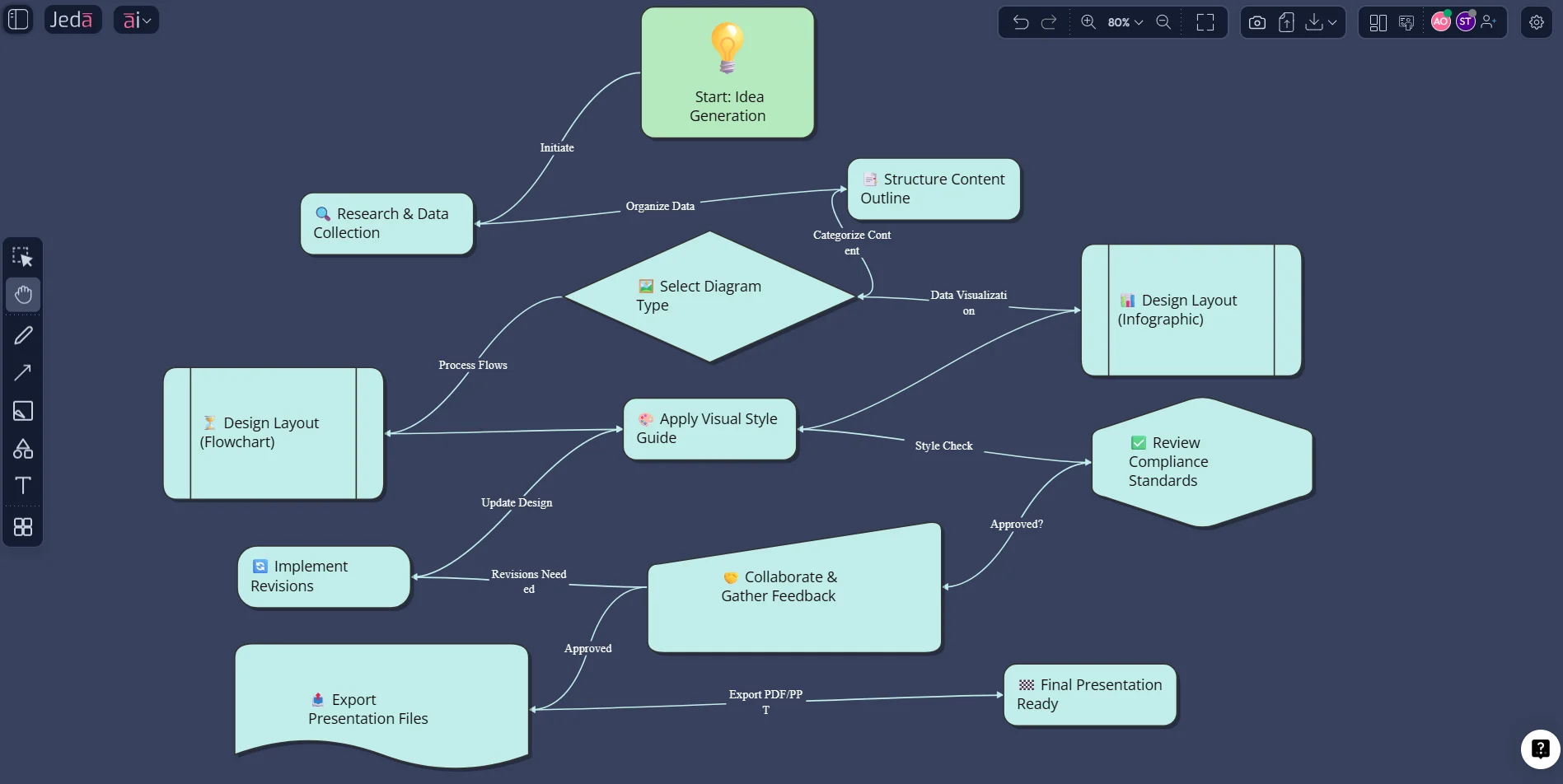The image size is (1563, 784).
Task: Open the presentation mode icon
Action: click(1406, 22)
